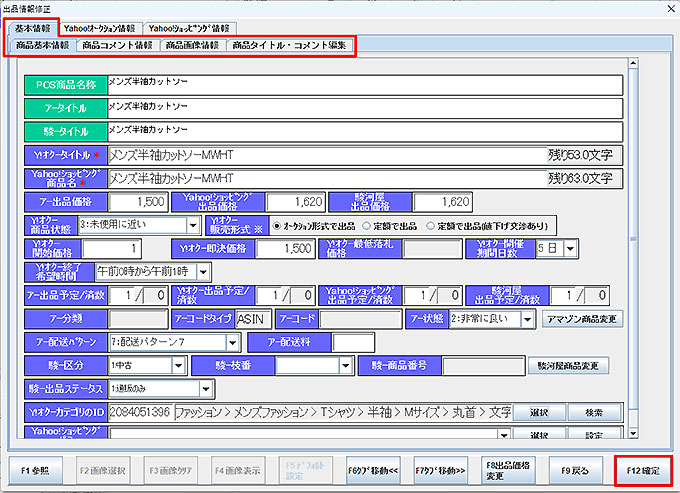
Task: Select オークション形式で出品 radio option
Action: [x=276, y=226]
